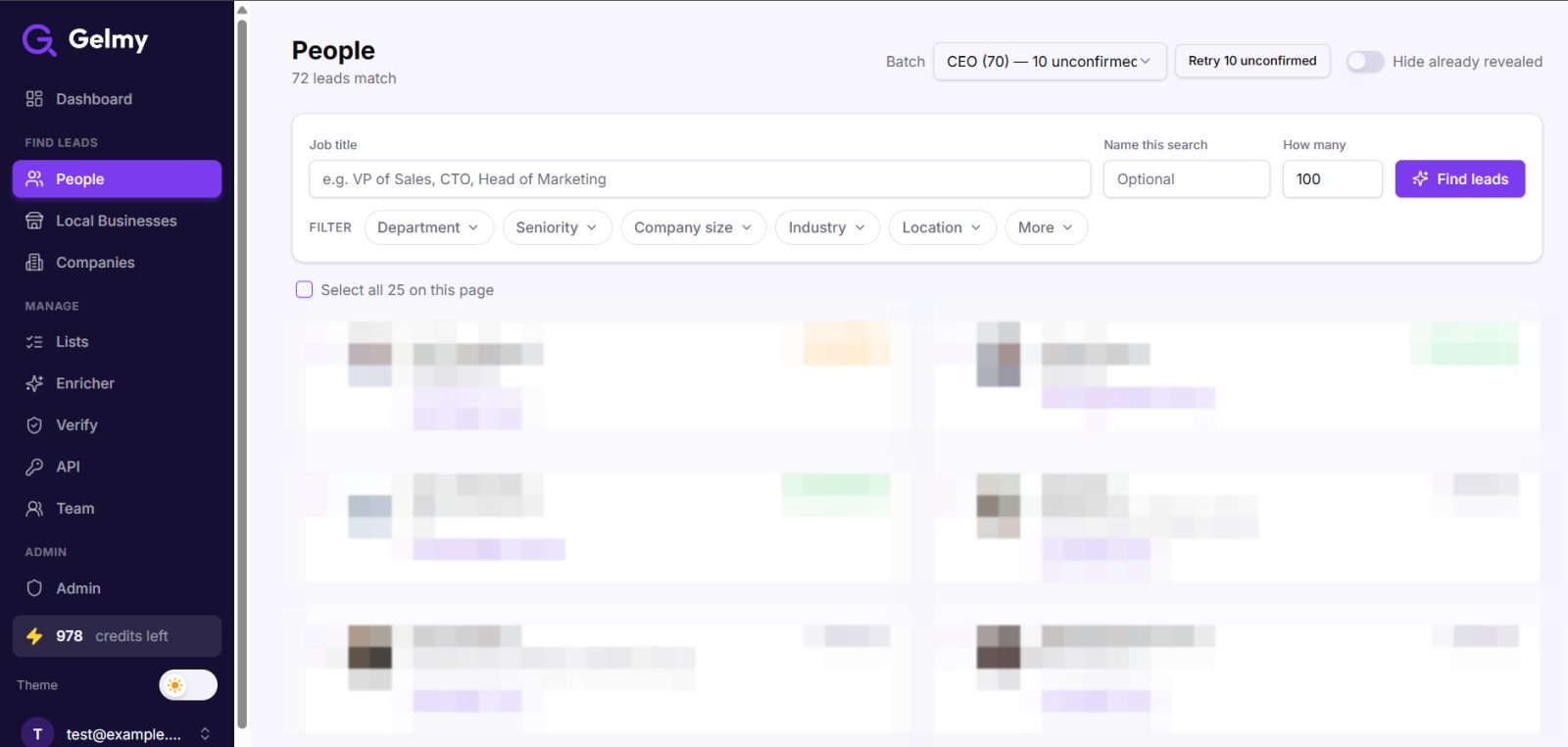
Task: Click the lightning bolt credits icon
Action: coord(34,636)
